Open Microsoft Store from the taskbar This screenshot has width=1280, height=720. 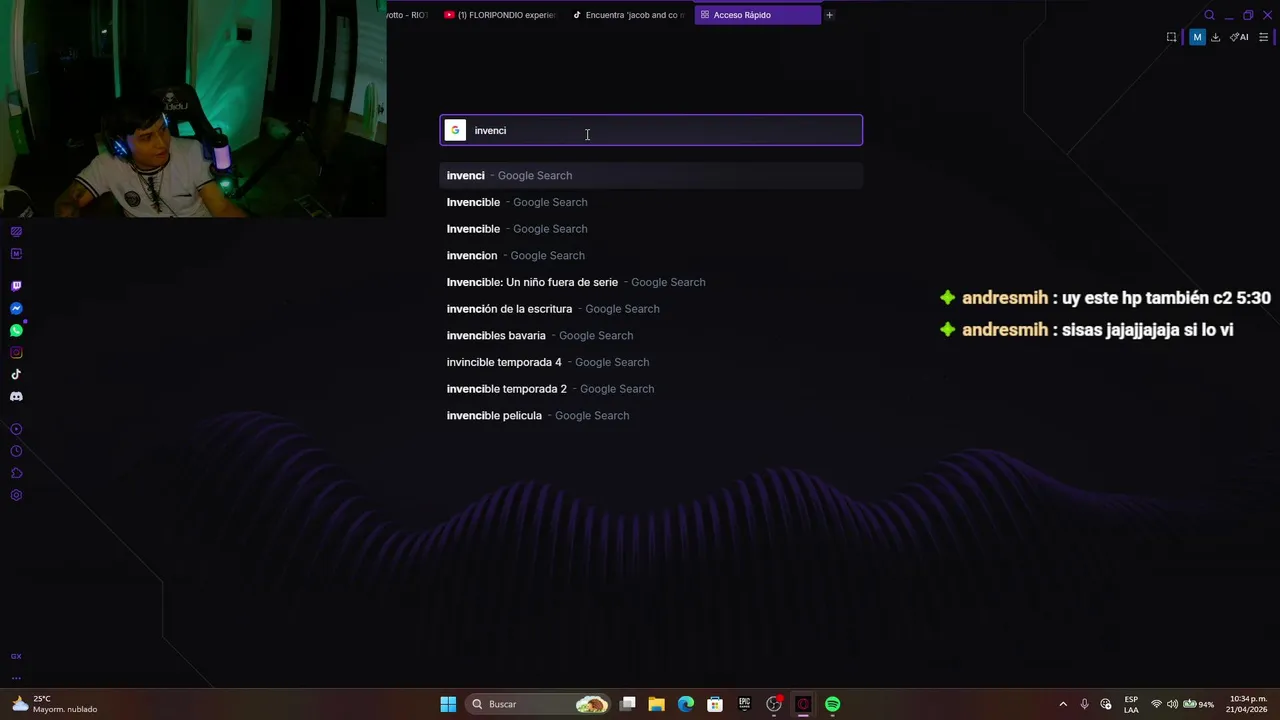pos(715,704)
